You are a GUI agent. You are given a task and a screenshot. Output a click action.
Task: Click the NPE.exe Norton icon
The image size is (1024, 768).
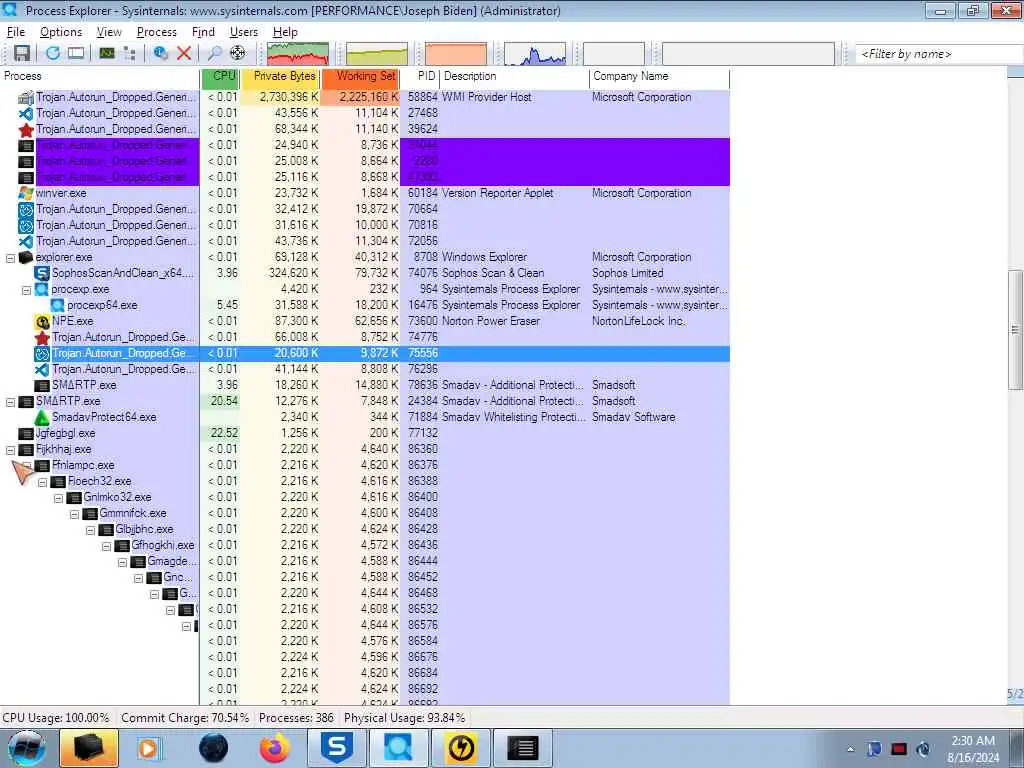point(42,321)
